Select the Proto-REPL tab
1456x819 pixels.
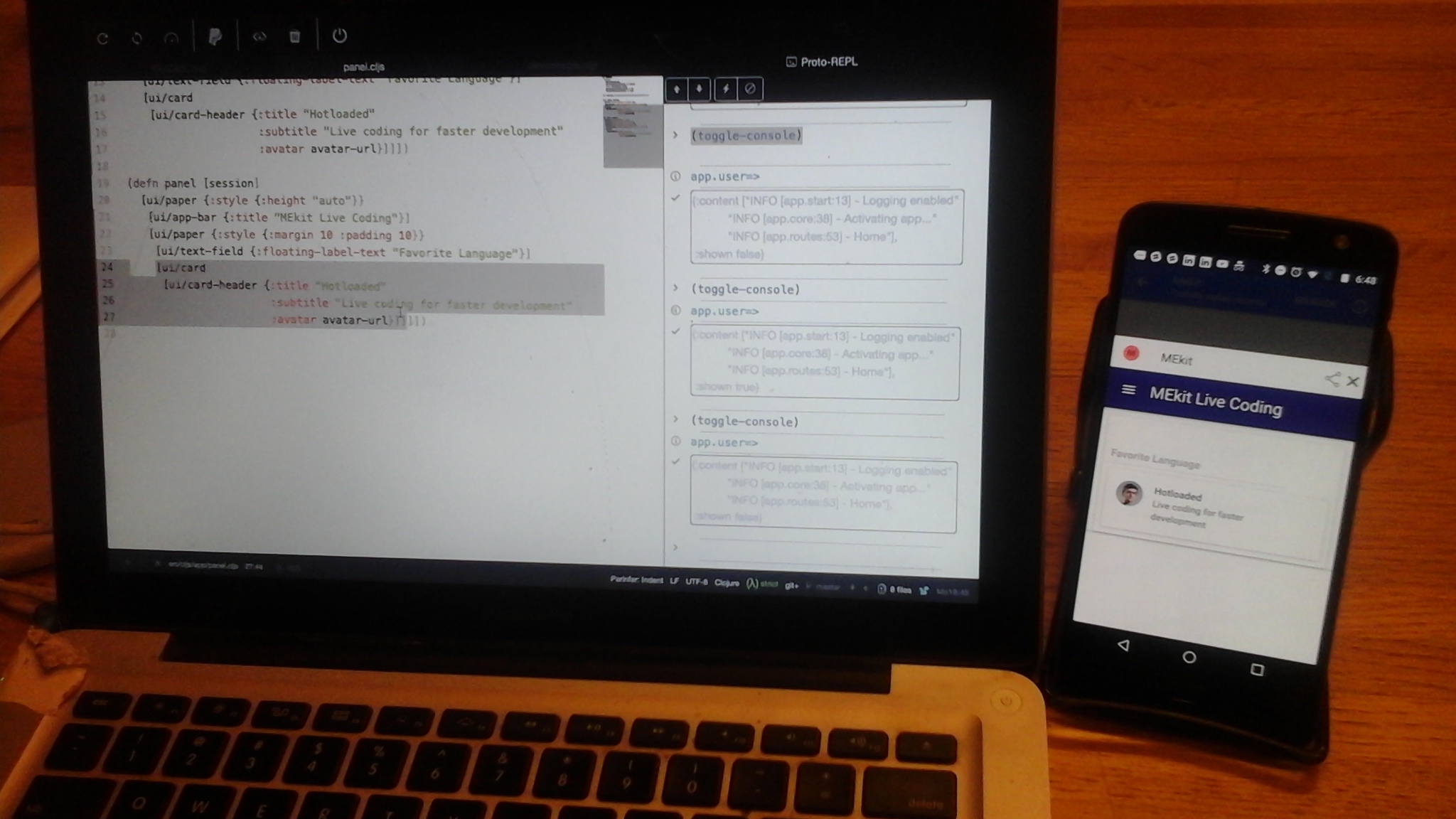[x=822, y=62]
